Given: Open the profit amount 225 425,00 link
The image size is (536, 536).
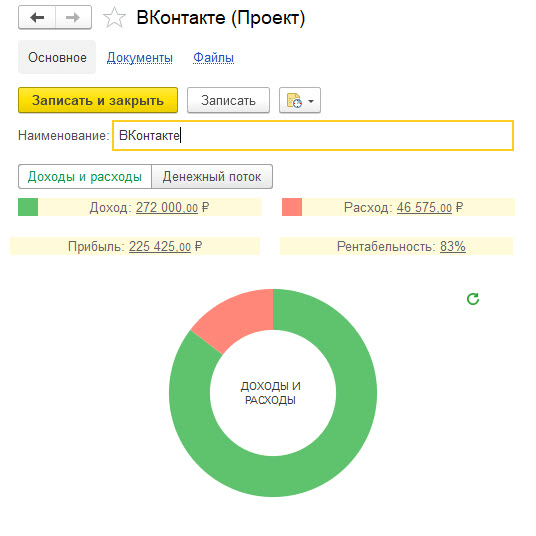Looking at the screenshot, I should click(160, 246).
